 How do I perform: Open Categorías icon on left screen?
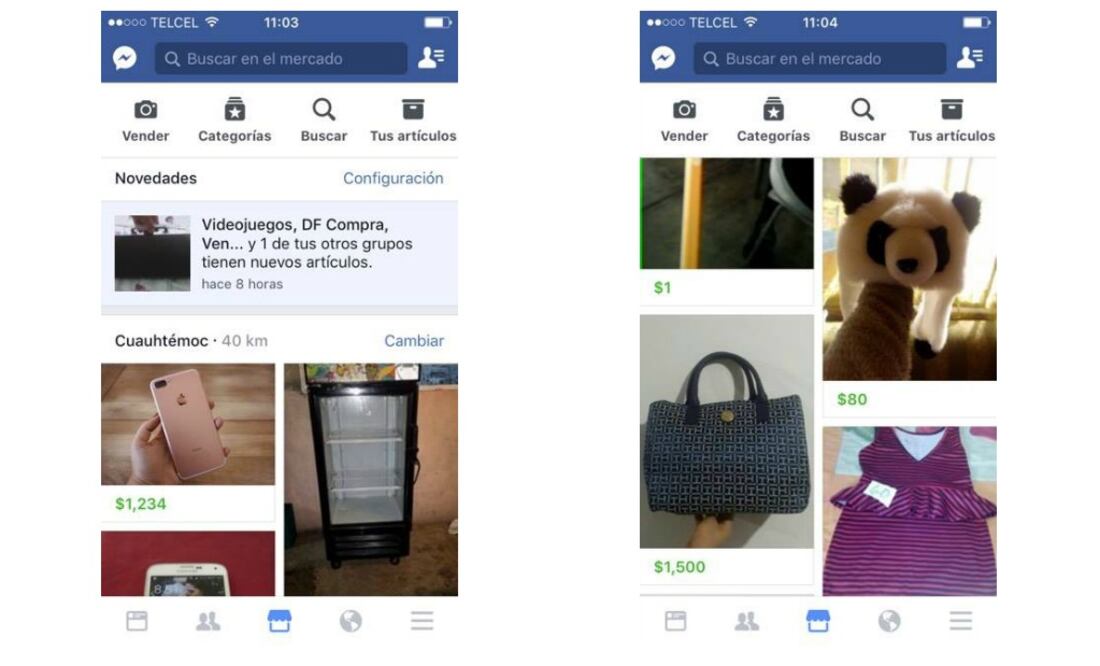pyautogui.click(x=234, y=109)
